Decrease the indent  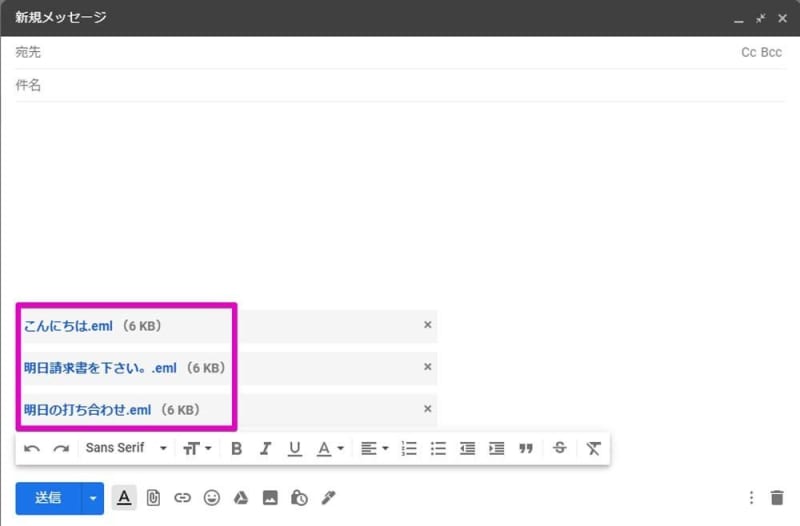pos(467,448)
